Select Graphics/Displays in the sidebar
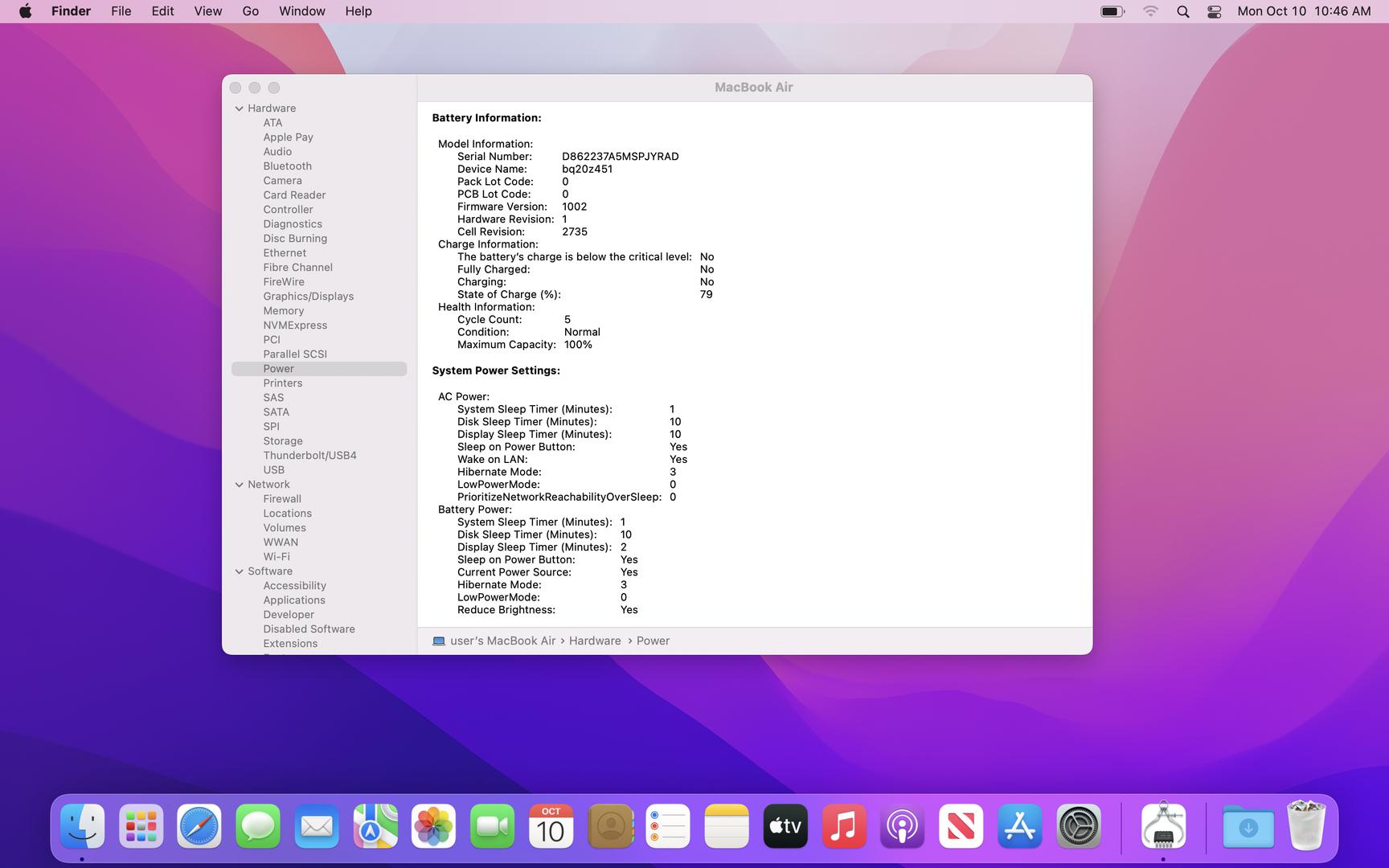The height and width of the screenshot is (868, 1389). (308, 297)
